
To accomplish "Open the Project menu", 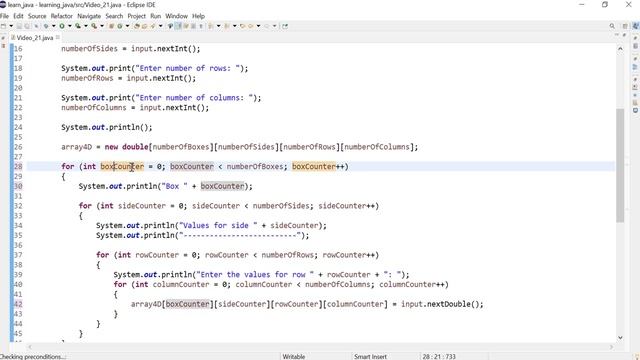I will tap(136, 16).
